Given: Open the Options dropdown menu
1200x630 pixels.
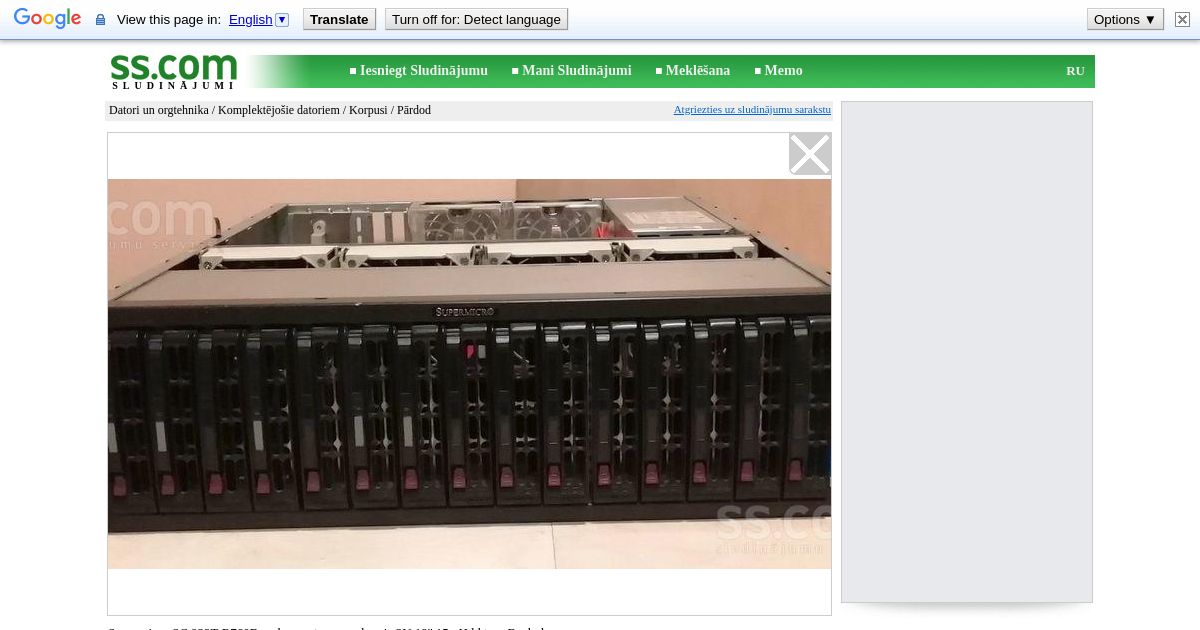Looking at the screenshot, I should pyautogui.click(x=1125, y=19).
